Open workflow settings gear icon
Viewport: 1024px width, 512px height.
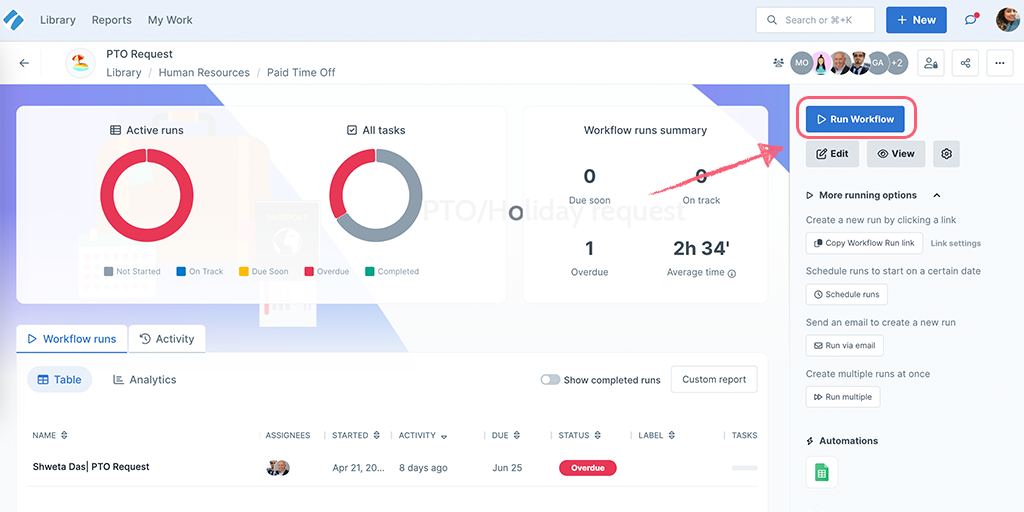[946, 154]
